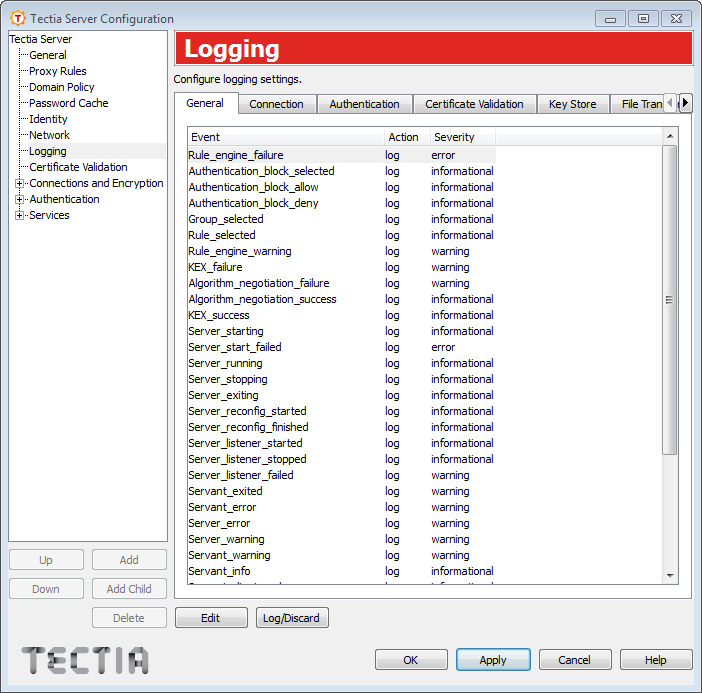This screenshot has width=702, height=693.
Task: Select the Servant_warning event
Action: pyautogui.click(x=342, y=555)
